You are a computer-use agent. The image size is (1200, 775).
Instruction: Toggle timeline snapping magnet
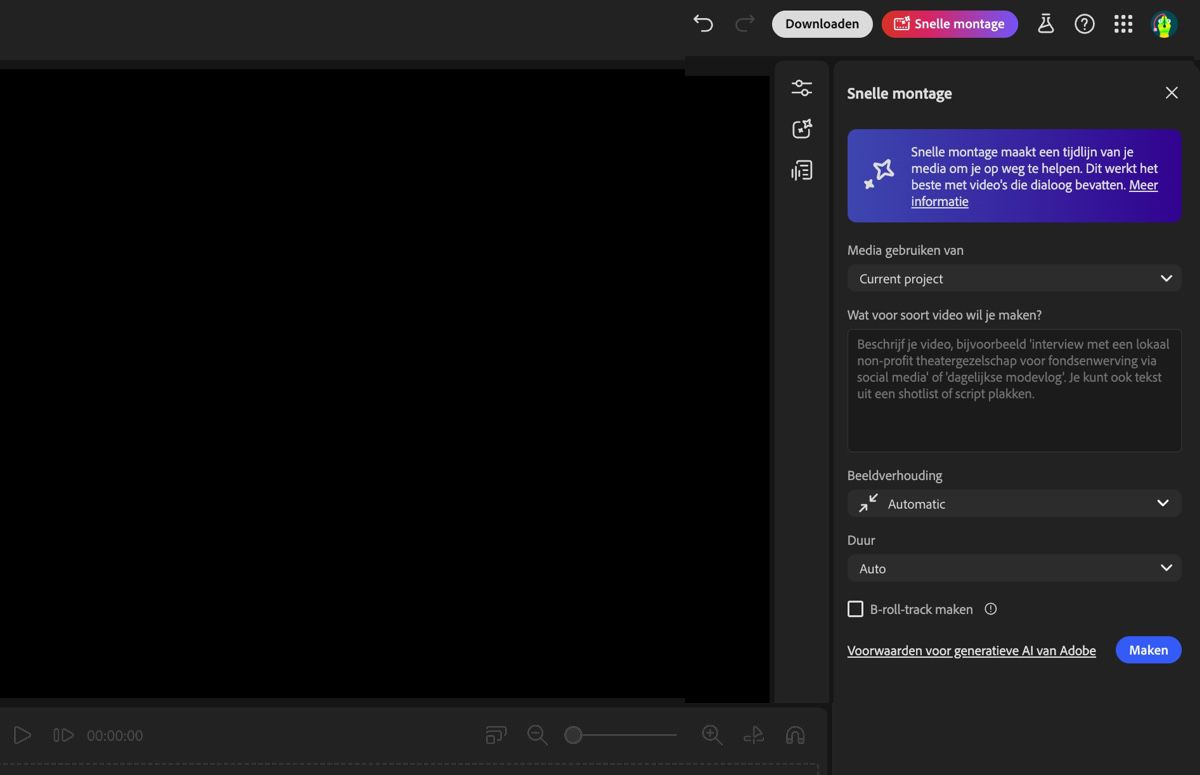pos(795,734)
